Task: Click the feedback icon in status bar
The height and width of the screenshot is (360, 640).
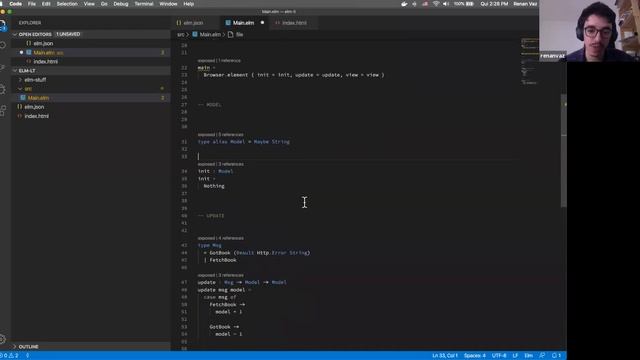Action: (x=542, y=356)
